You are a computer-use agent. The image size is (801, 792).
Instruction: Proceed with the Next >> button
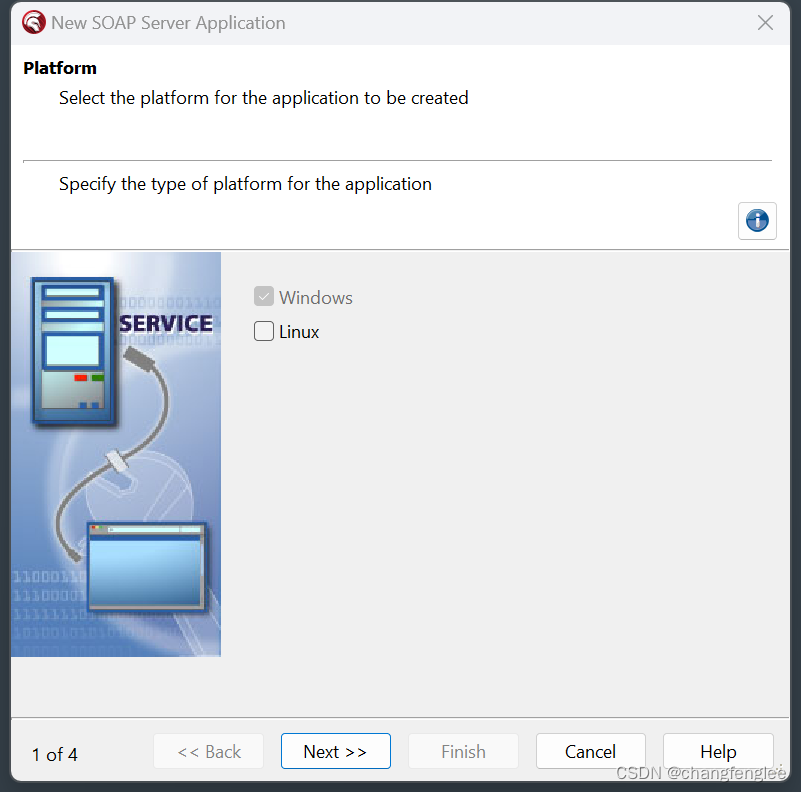(x=336, y=751)
